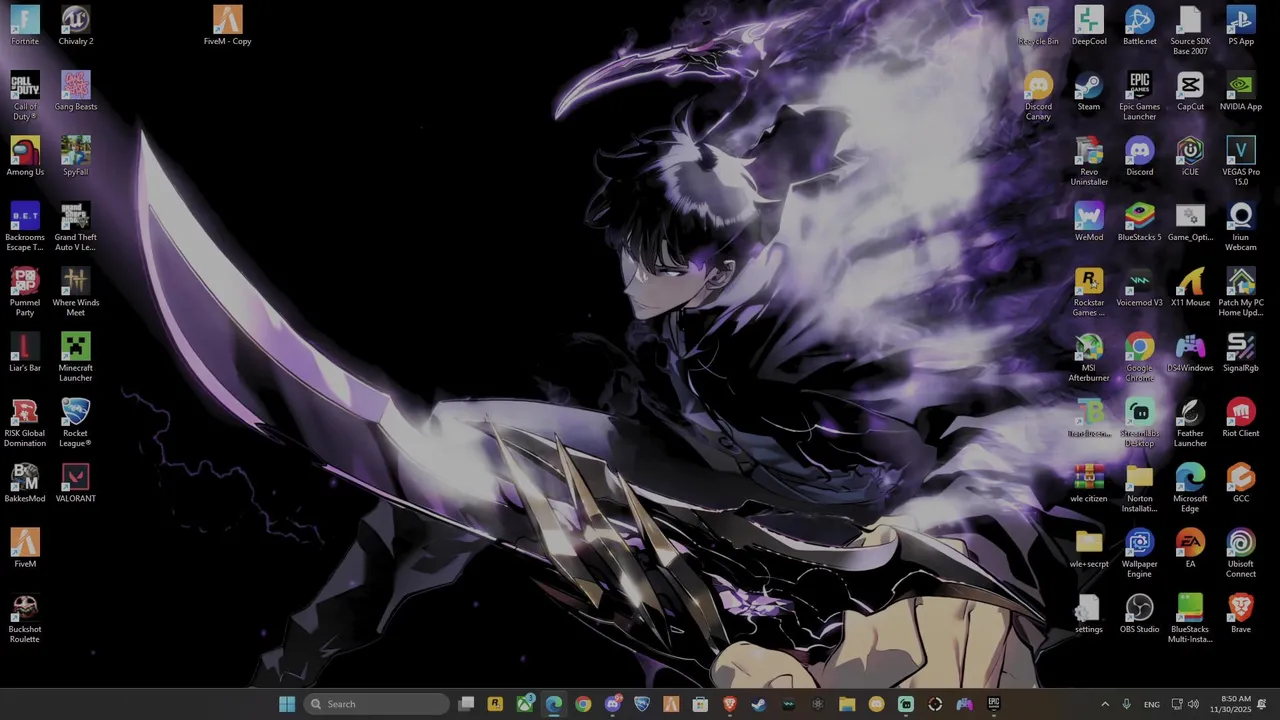Open the microphone tray icon
The image size is (1280, 720).
[1126, 704]
